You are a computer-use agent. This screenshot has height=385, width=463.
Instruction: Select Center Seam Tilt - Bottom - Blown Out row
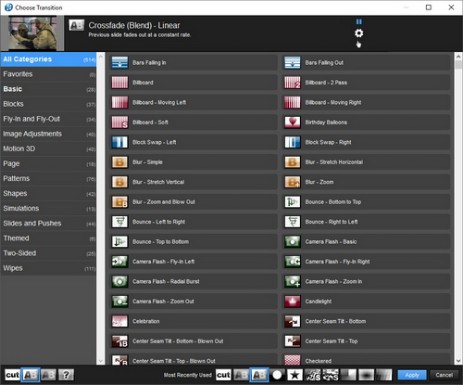pyautogui.click(x=193, y=341)
